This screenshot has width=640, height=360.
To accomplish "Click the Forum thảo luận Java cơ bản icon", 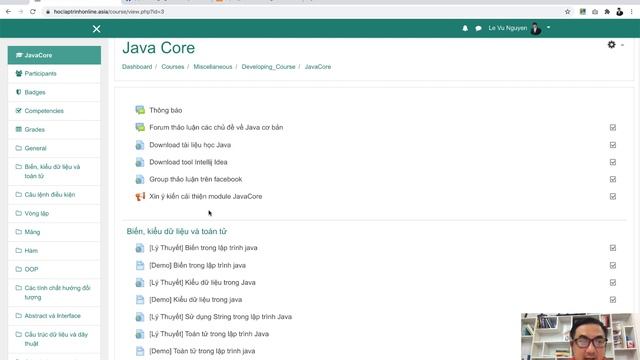I will pyautogui.click(x=140, y=127).
